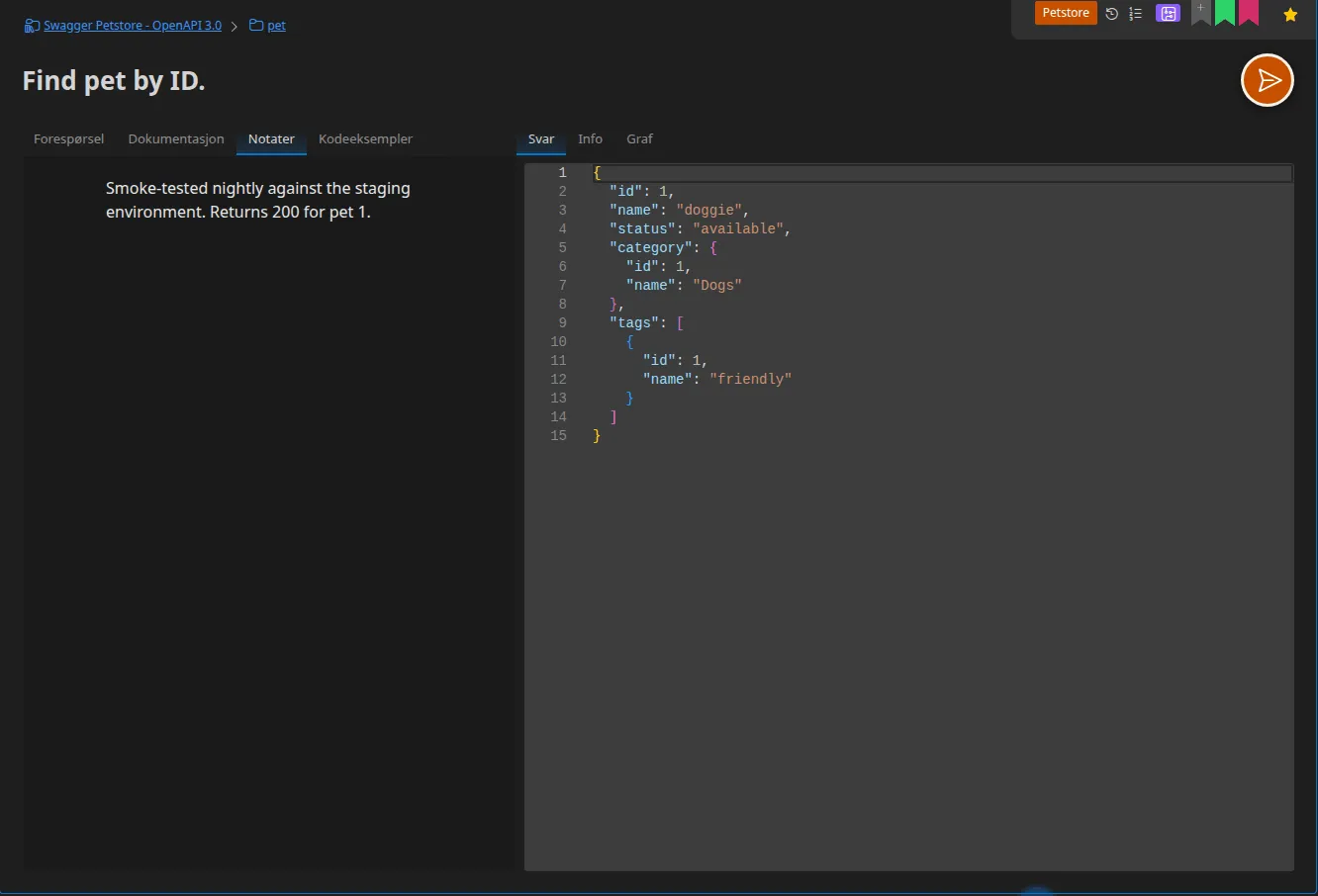Viewport: 1318px width, 896px height.
Task: Open the purple flow diagram icon
Action: (x=1169, y=14)
